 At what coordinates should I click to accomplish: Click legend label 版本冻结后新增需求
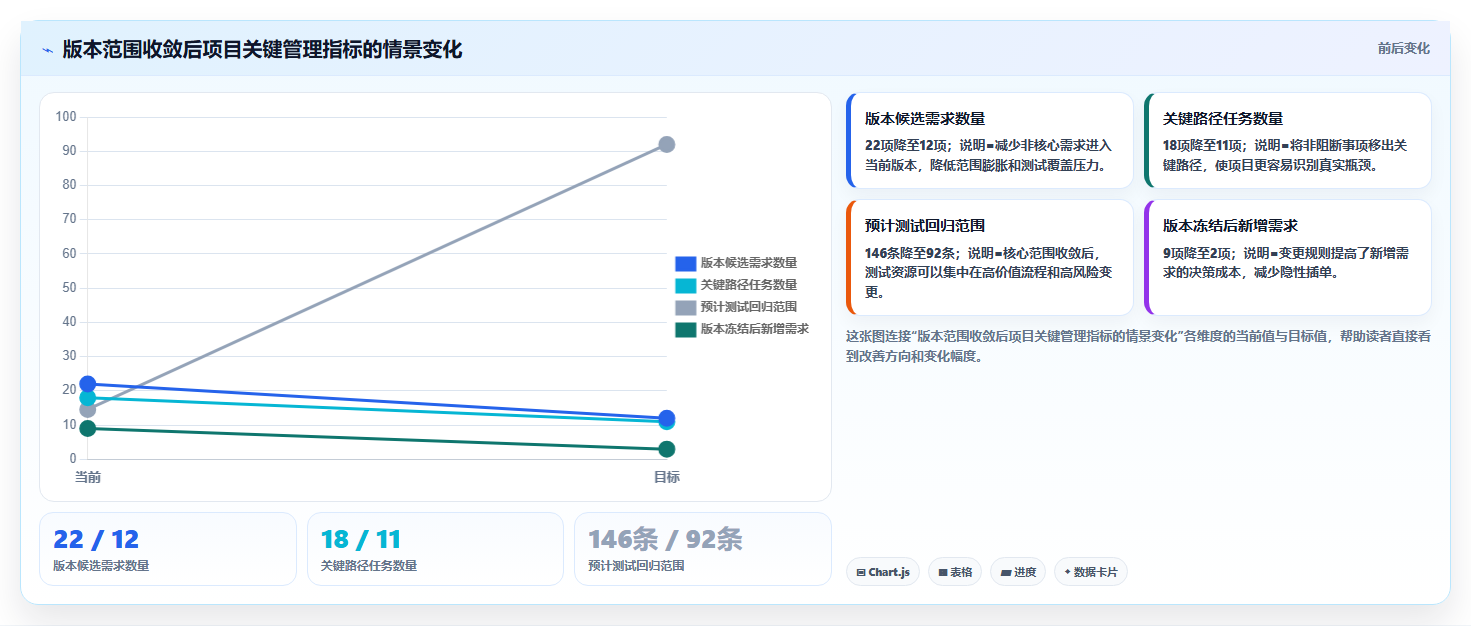tap(755, 329)
